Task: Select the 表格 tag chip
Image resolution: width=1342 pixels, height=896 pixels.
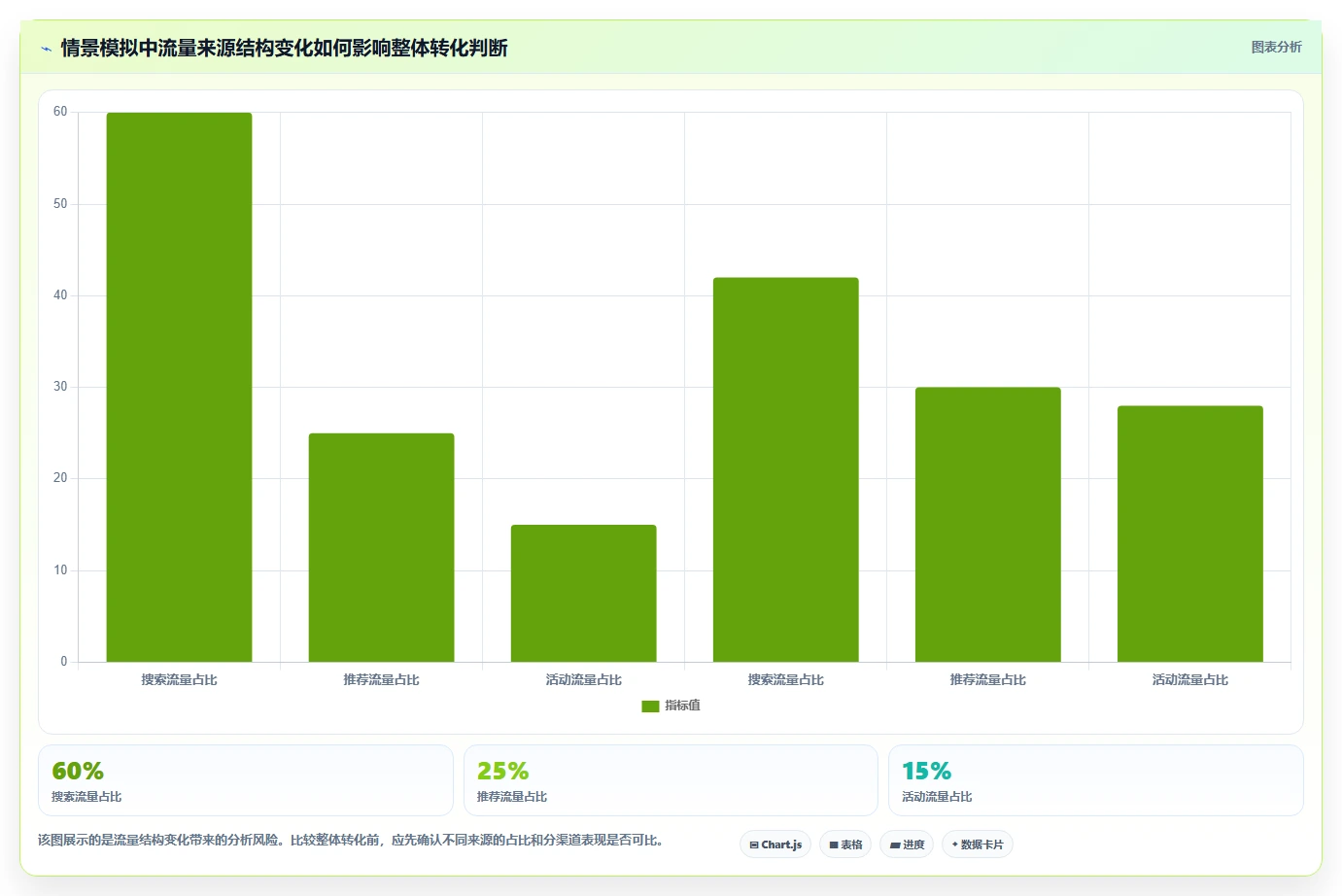Action: point(845,844)
